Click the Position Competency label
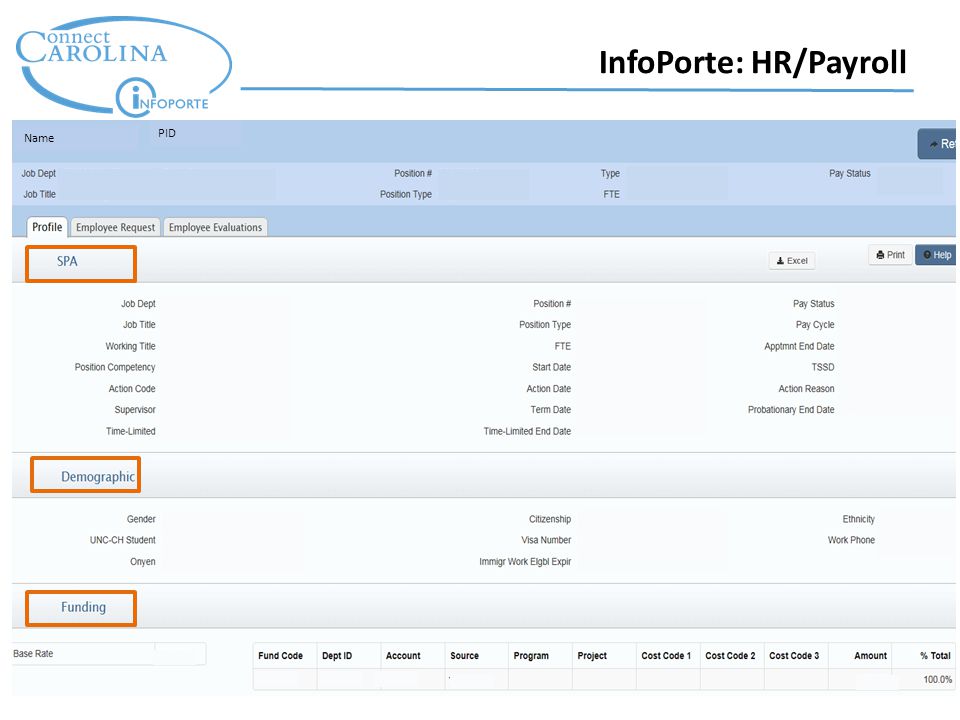This screenshot has width=960, height=720. click(115, 367)
